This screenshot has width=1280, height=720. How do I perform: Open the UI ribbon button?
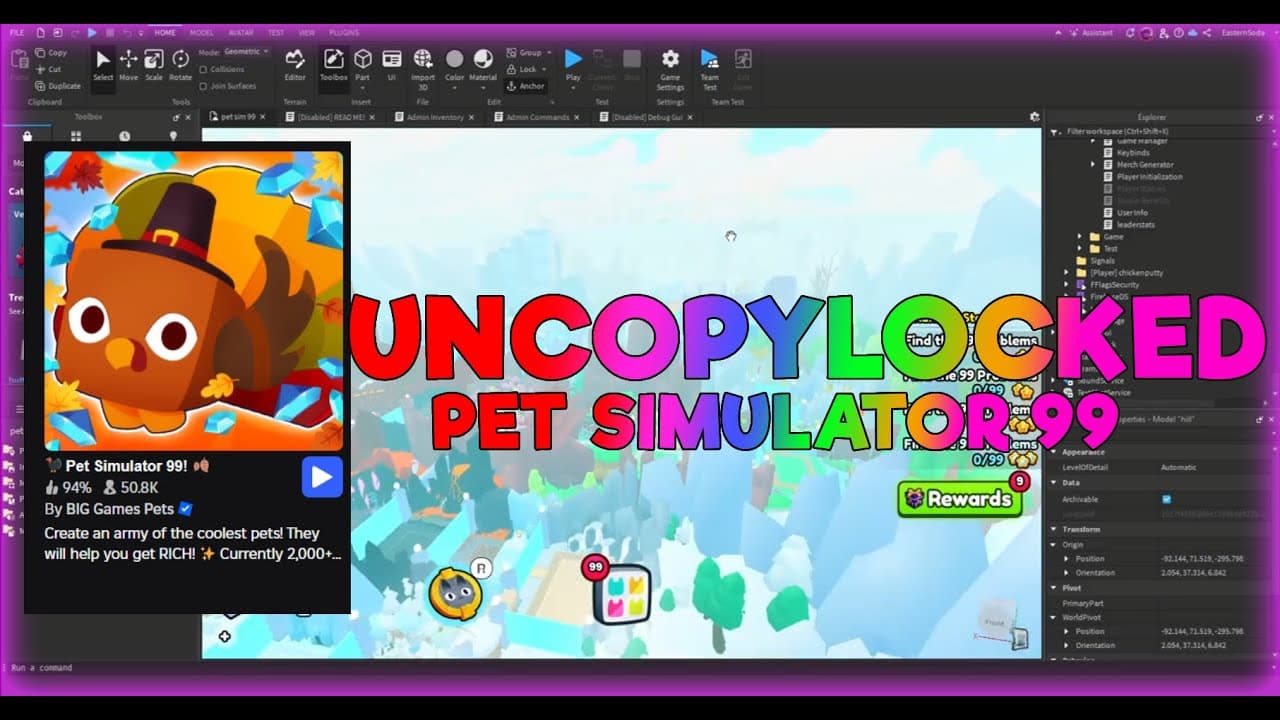392,66
